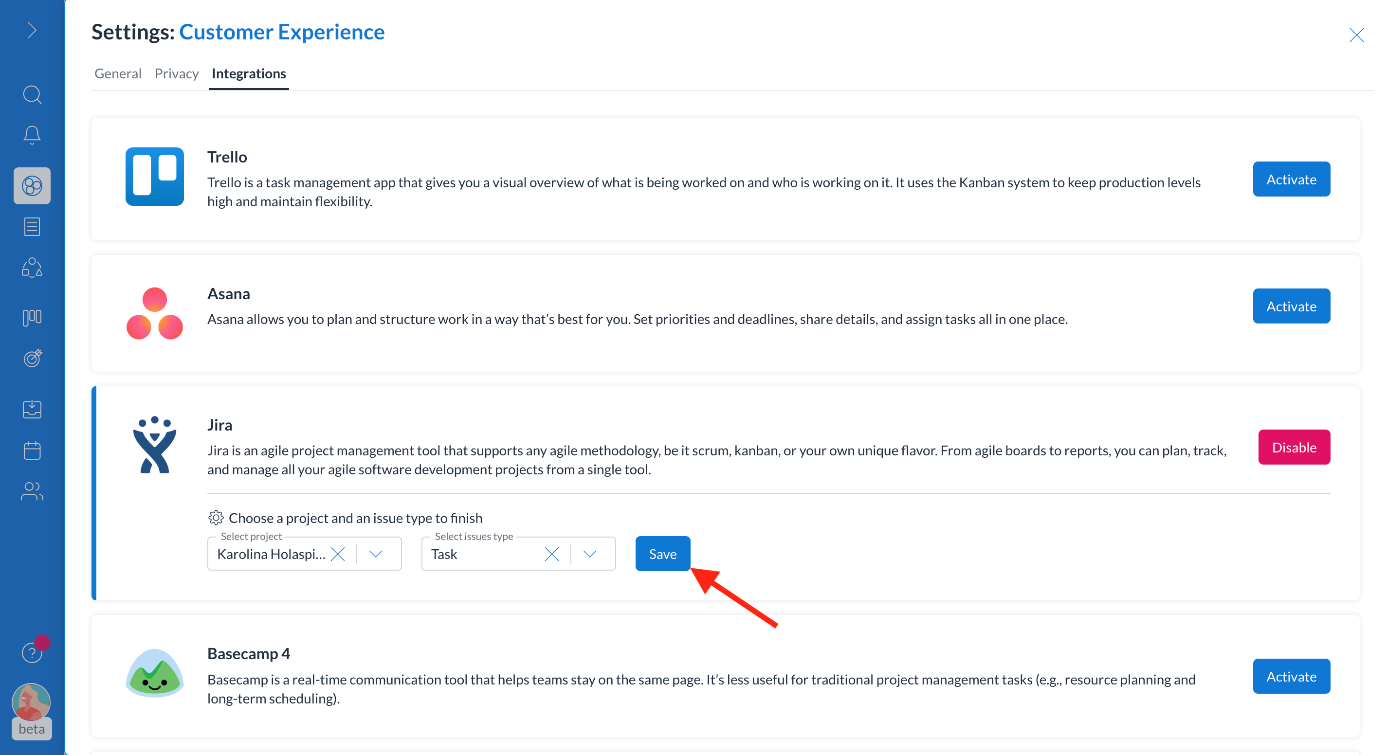
Task: Switch to the General tab
Action: coord(118,73)
